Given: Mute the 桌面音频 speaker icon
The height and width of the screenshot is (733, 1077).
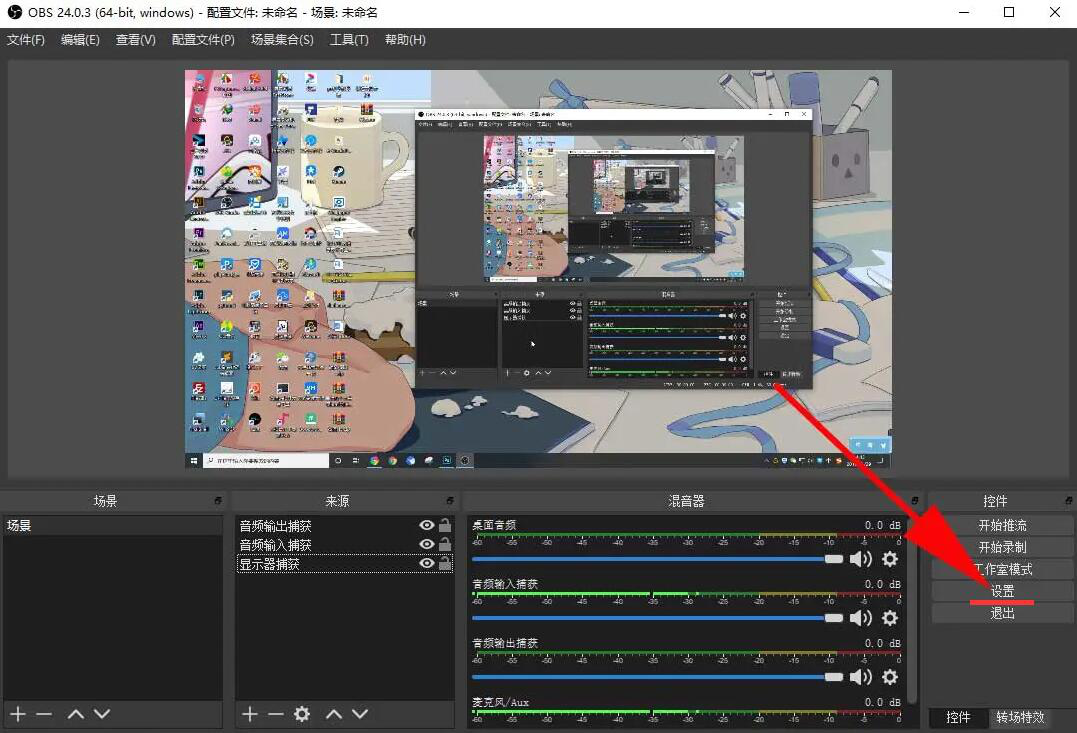Looking at the screenshot, I should point(860,559).
